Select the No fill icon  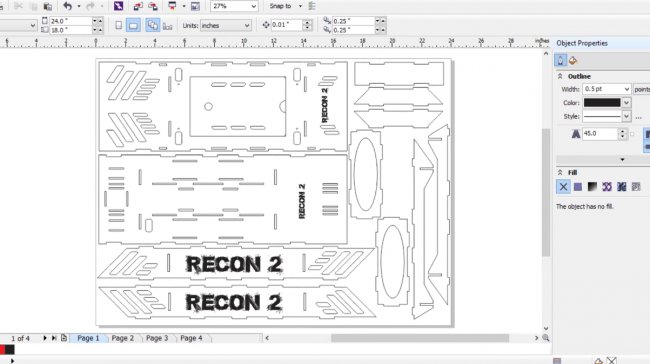pyautogui.click(x=563, y=187)
